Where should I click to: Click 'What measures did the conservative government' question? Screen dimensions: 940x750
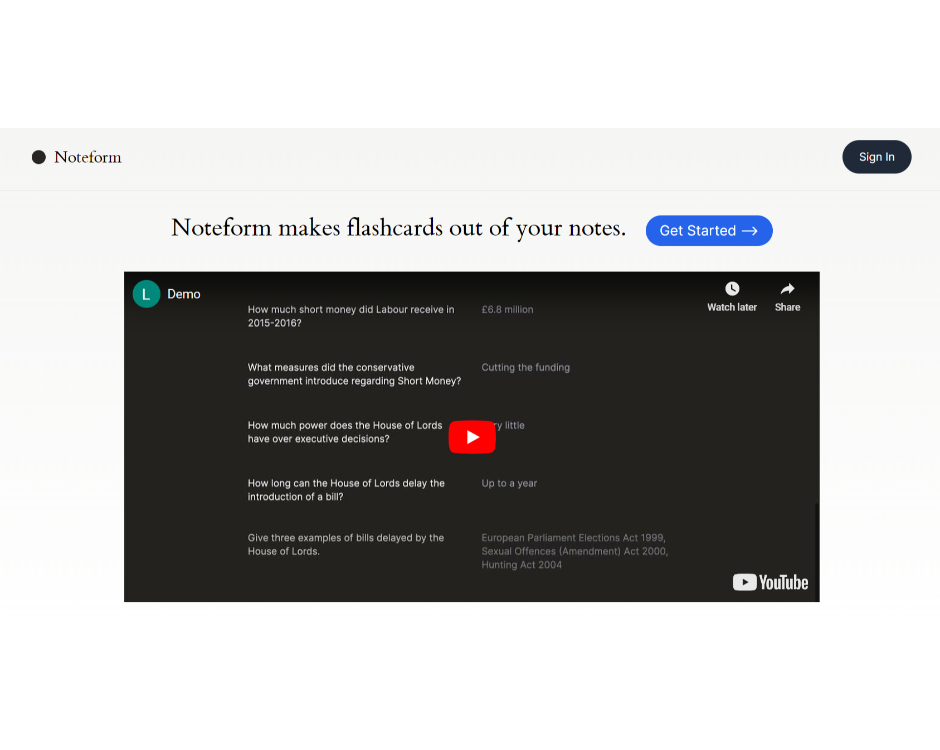click(354, 374)
